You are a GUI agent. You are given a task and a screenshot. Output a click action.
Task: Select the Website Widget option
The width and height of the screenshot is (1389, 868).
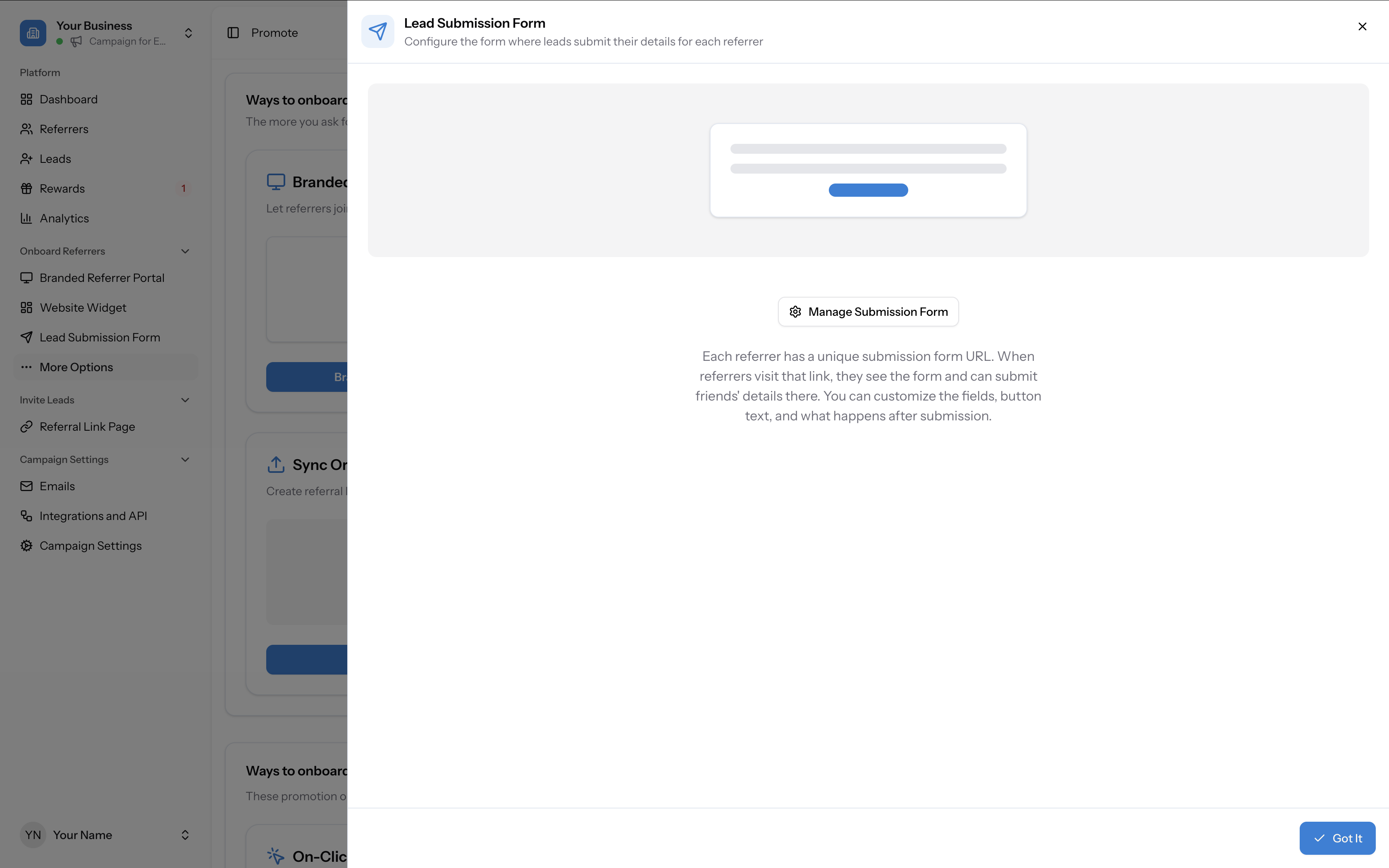coord(83,307)
